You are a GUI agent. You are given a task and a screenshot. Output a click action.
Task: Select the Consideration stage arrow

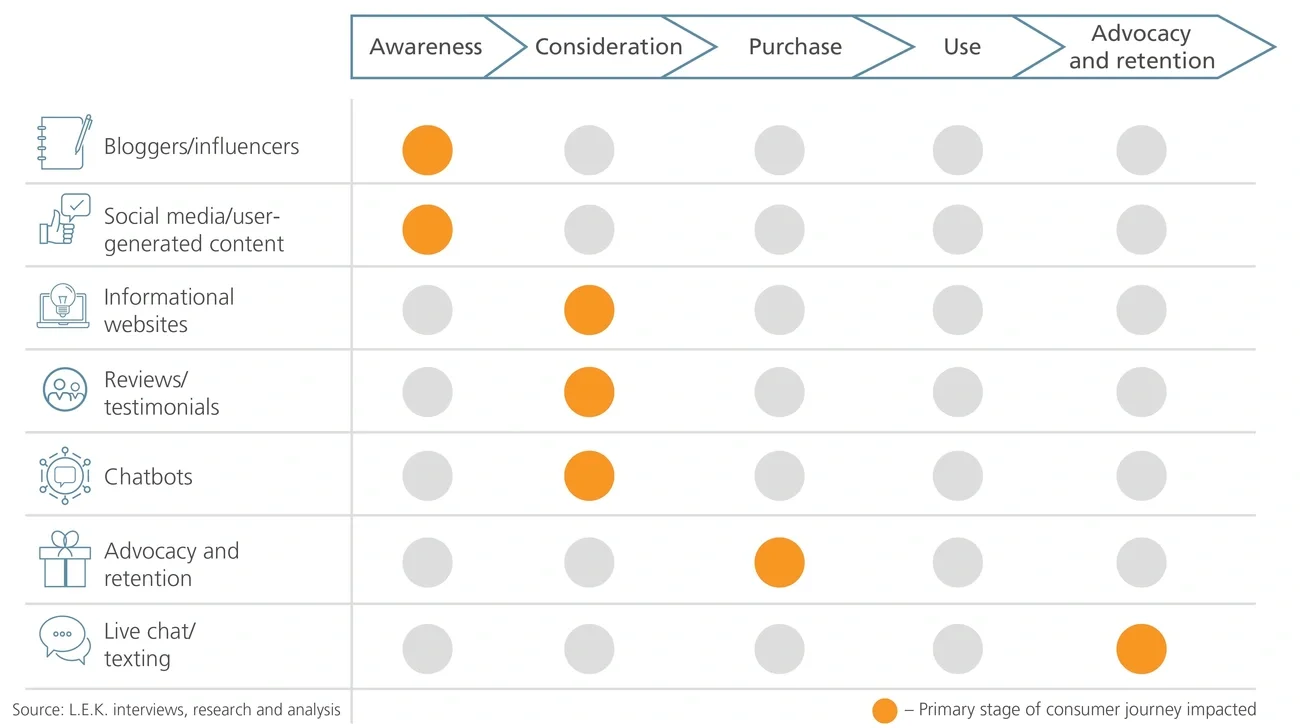pos(608,47)
